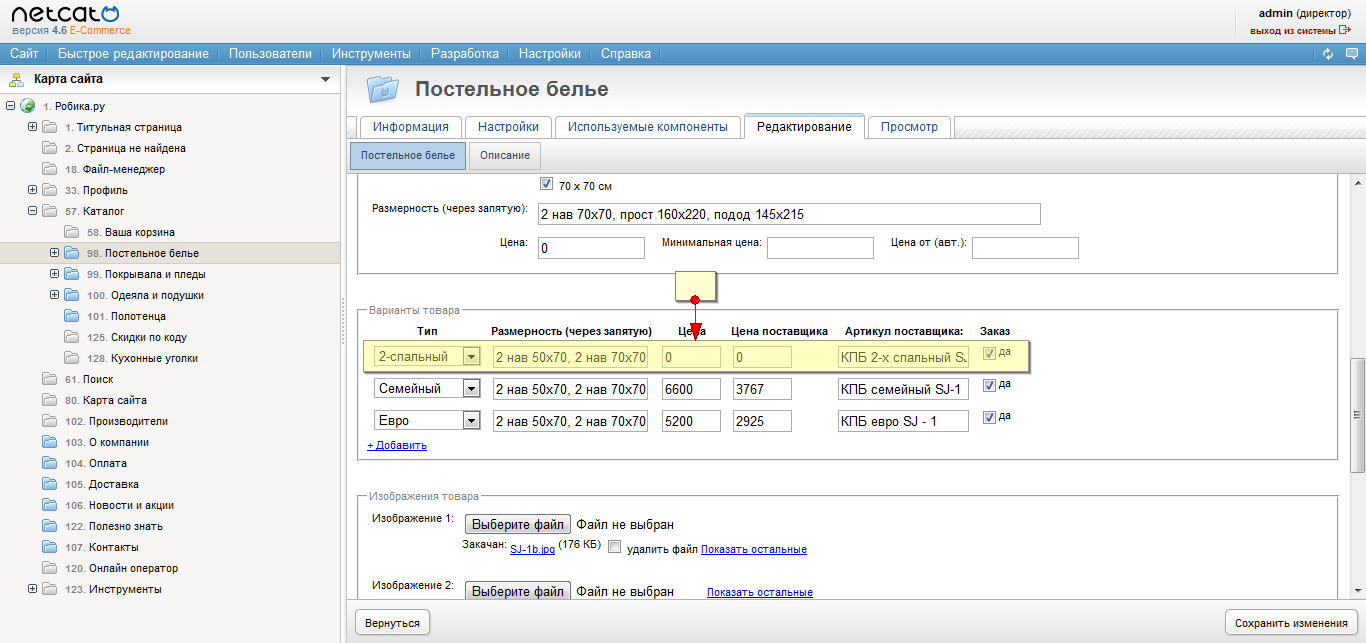Click the Каталог folder icon

49,211
